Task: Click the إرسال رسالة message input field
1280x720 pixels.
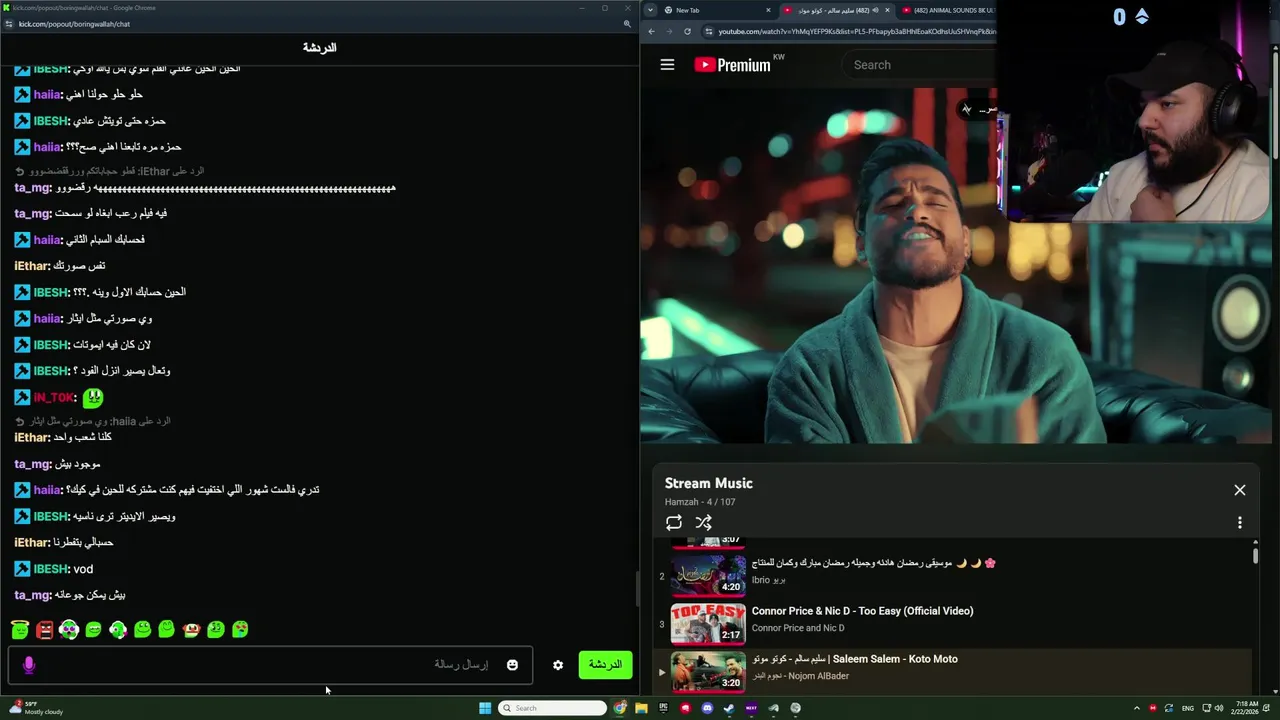Action: click(270, 665)
